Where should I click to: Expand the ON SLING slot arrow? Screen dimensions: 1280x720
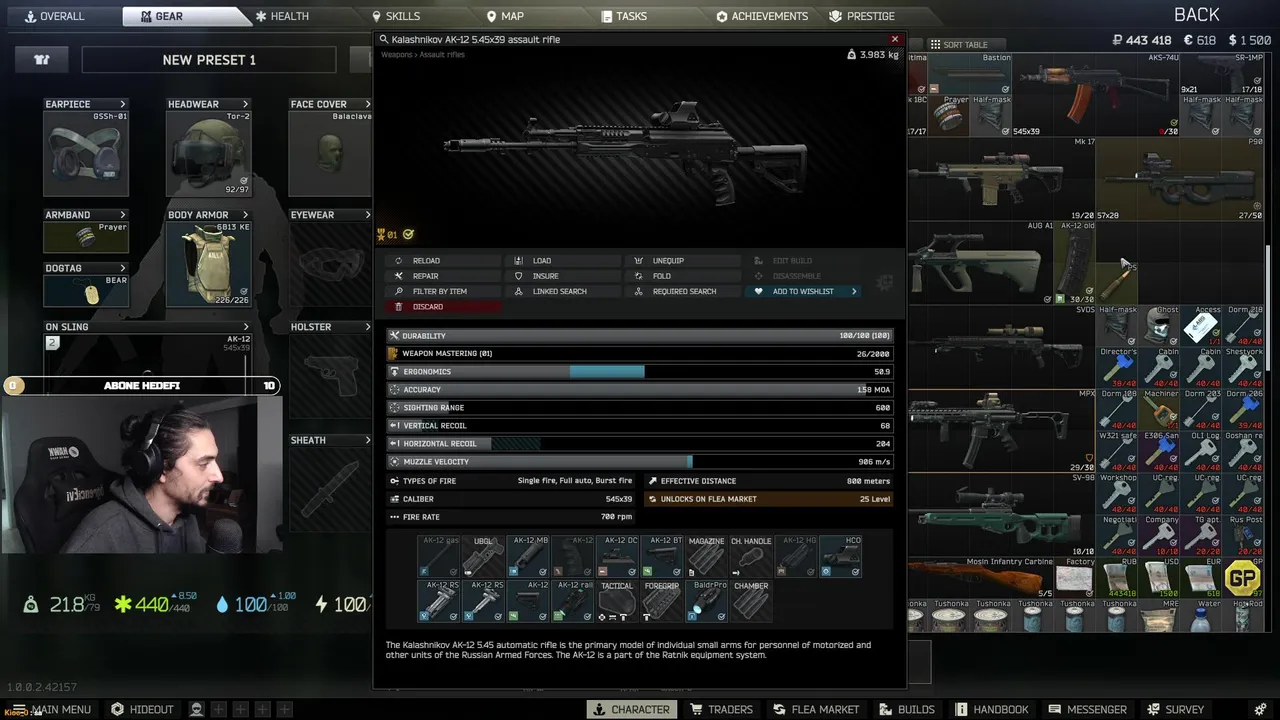[x=245, y=327]
